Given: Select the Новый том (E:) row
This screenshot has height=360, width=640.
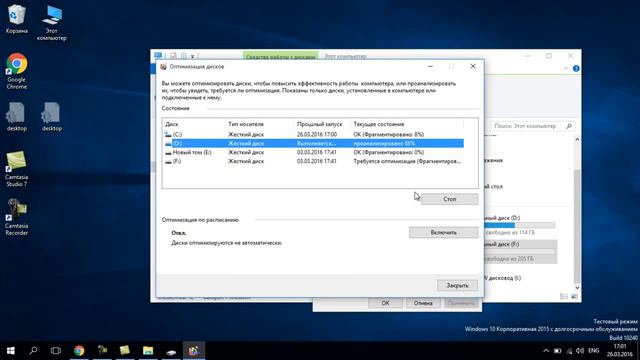Looking at the screenshot, I should tap(313, 152).
